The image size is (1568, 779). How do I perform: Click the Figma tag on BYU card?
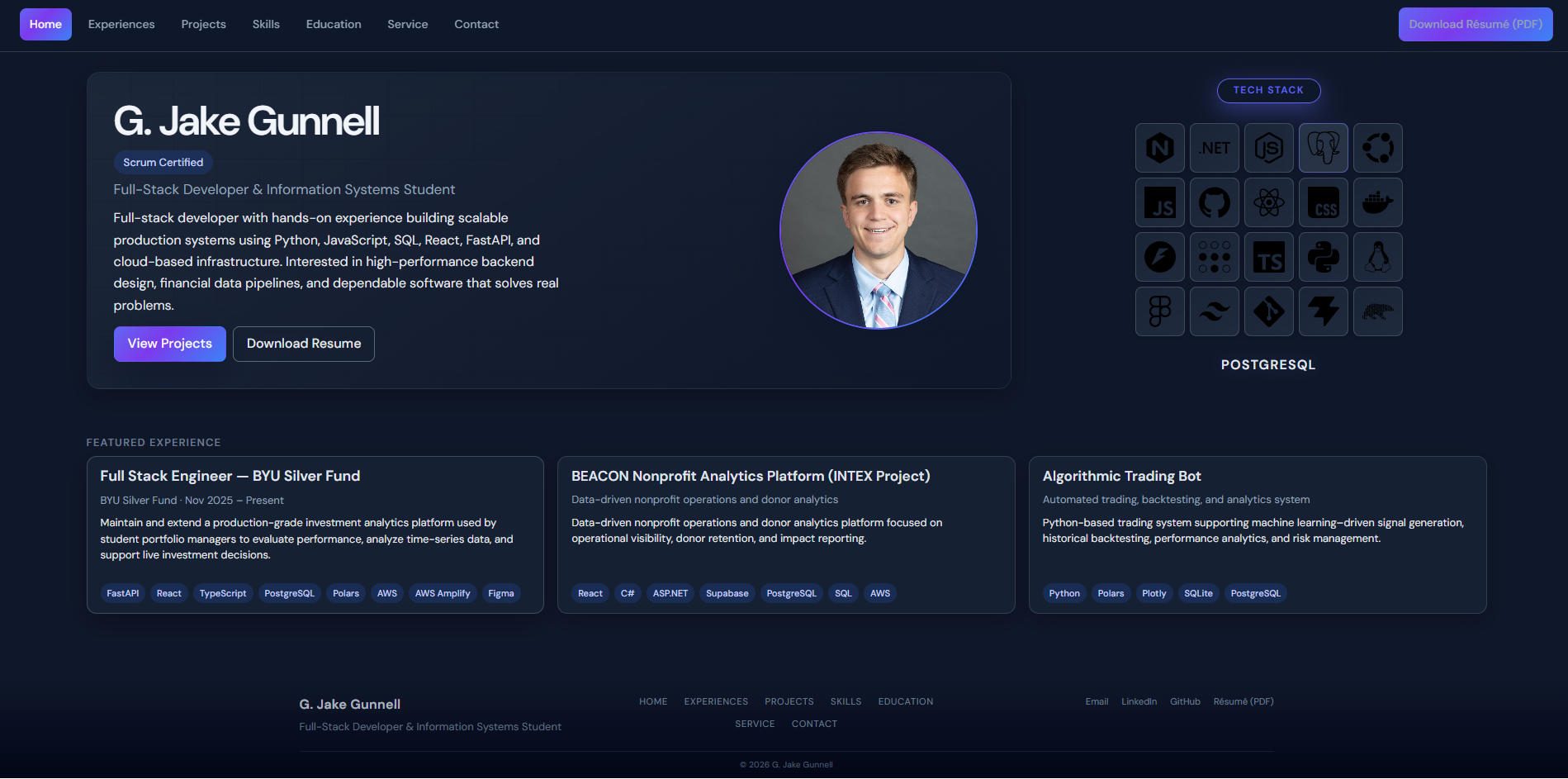click(501, 593)
